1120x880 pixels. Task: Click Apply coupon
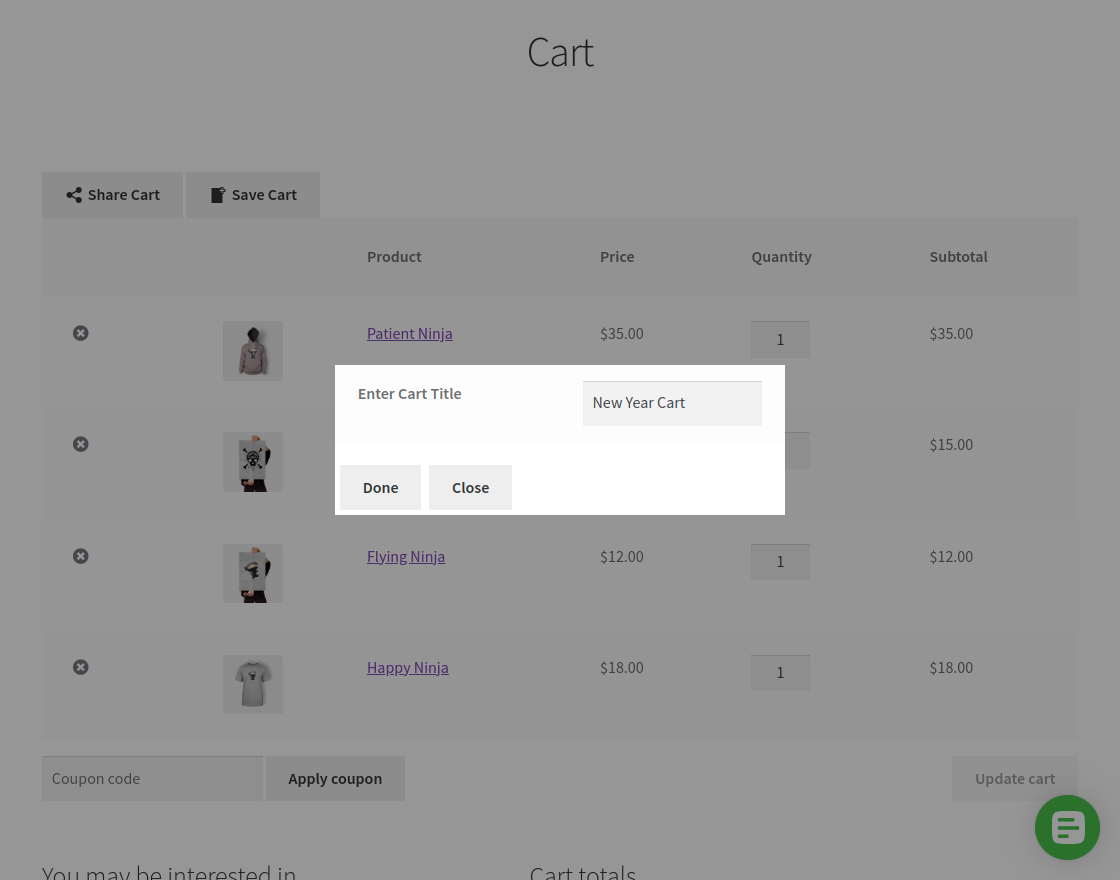pos(335,778)
